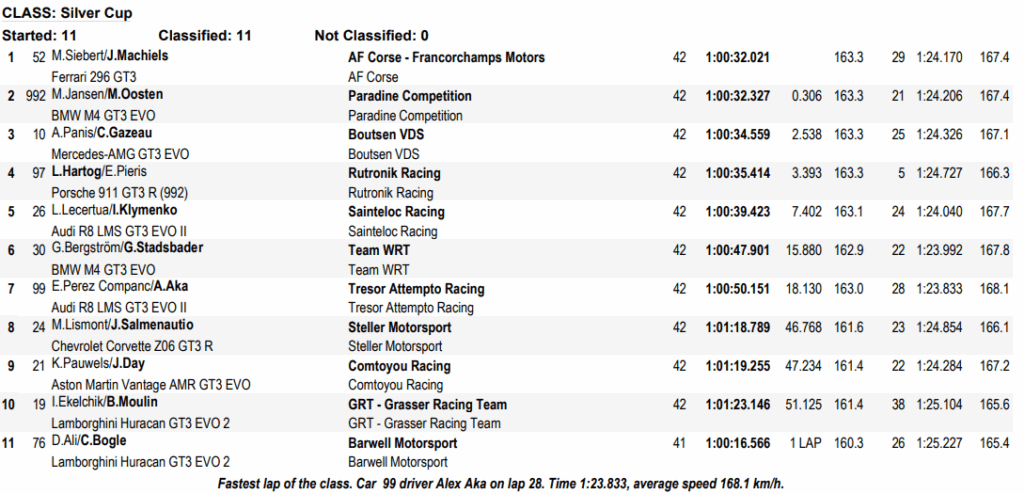Select car number 992 in second row

pyautogui.click(x=35, y=96)
